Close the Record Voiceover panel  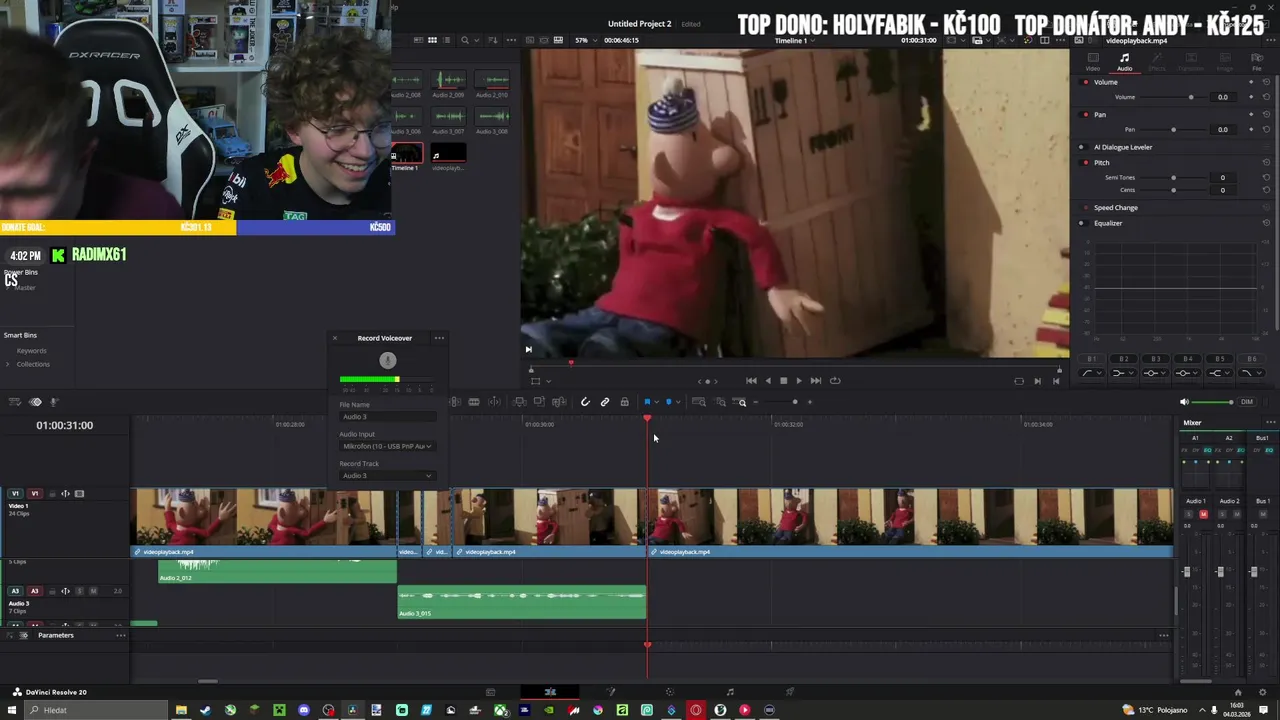pyautogui.click(x=335, y=338)
